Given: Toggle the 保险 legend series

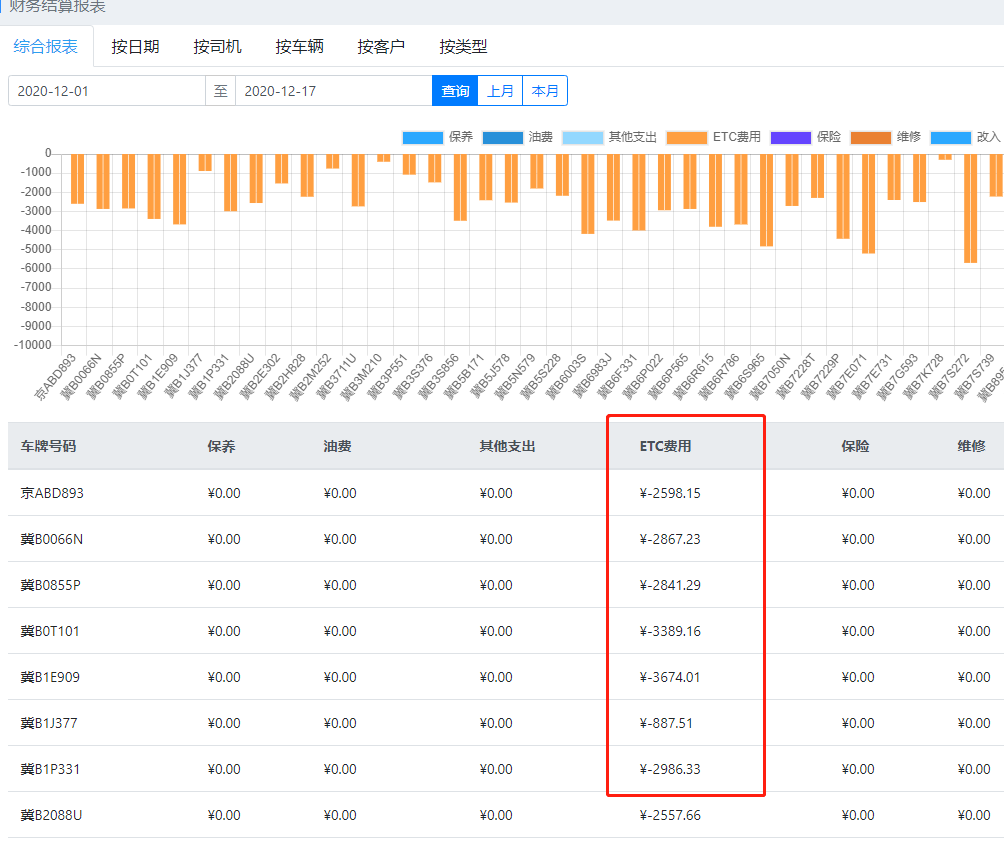Looking at the screenshot, I should pyautogui.click(x=790, y=137).
